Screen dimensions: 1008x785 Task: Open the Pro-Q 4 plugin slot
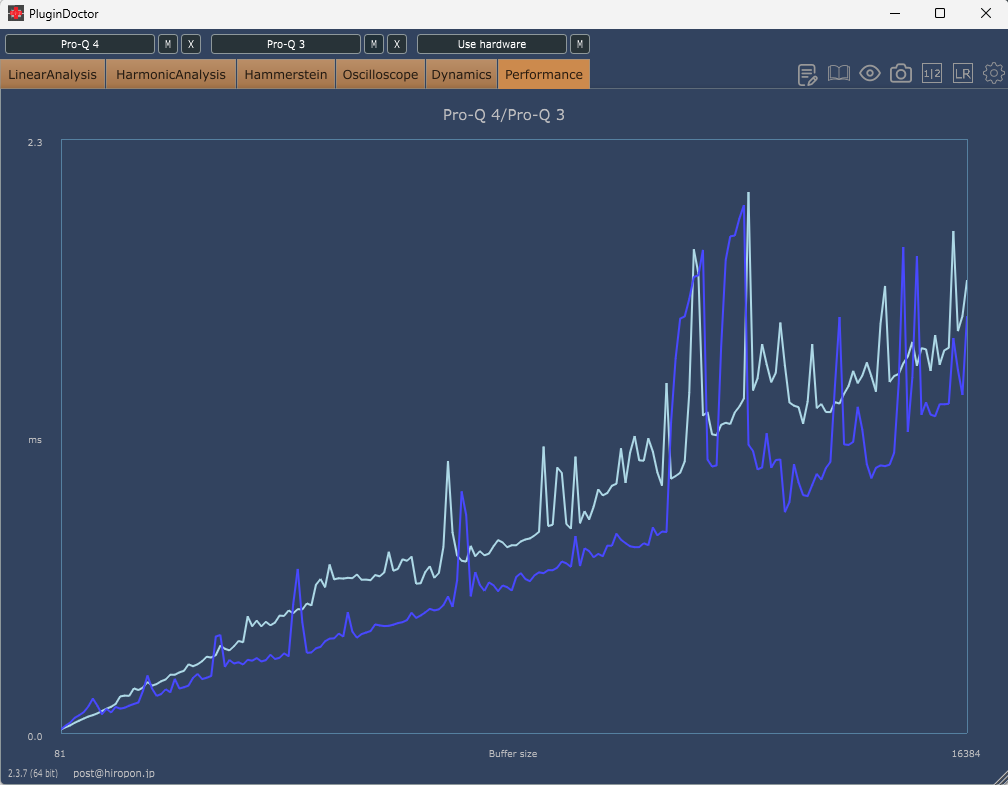80,44
